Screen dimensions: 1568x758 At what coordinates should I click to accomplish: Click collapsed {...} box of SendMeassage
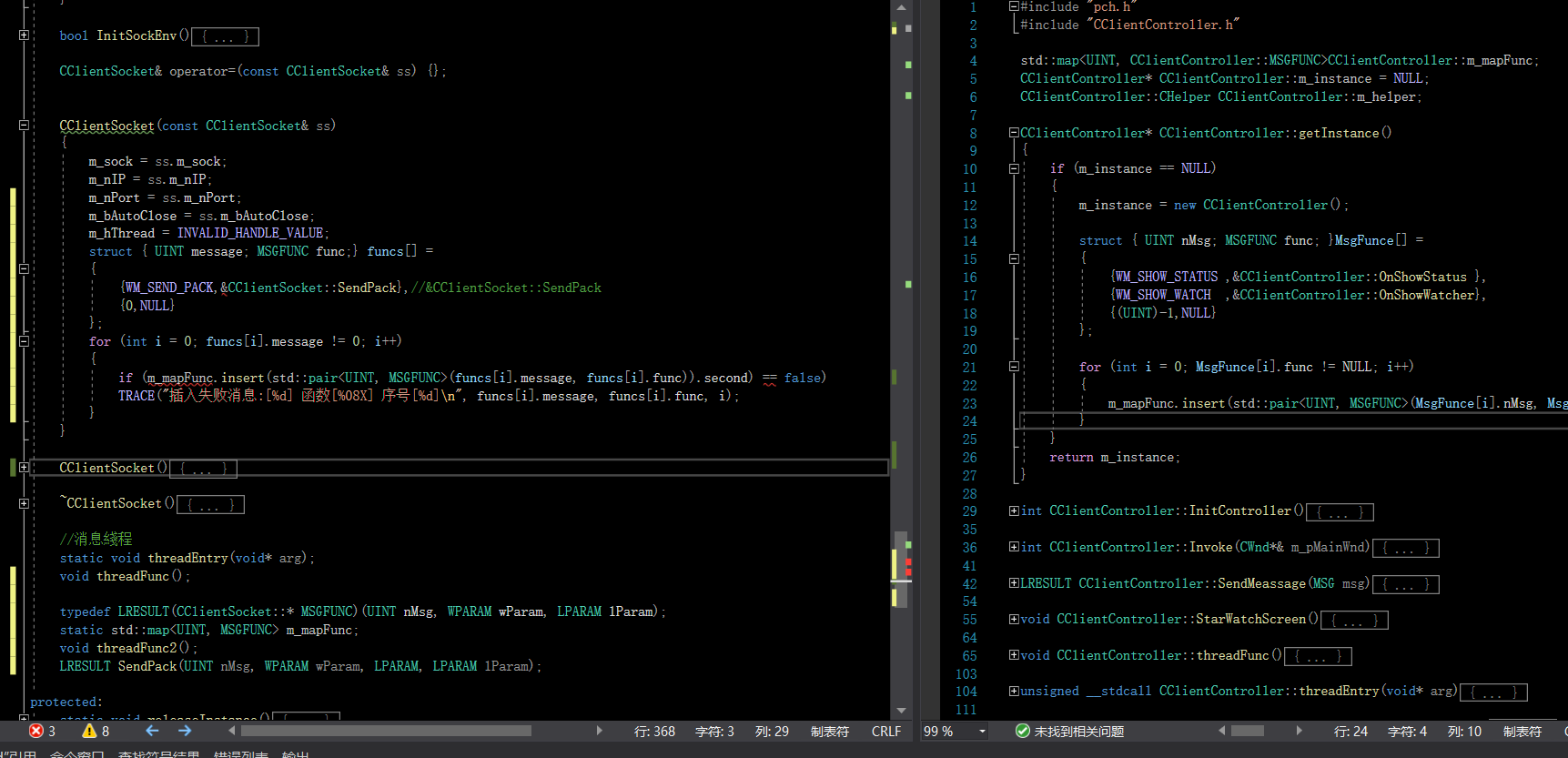(x=1405, y=584)
